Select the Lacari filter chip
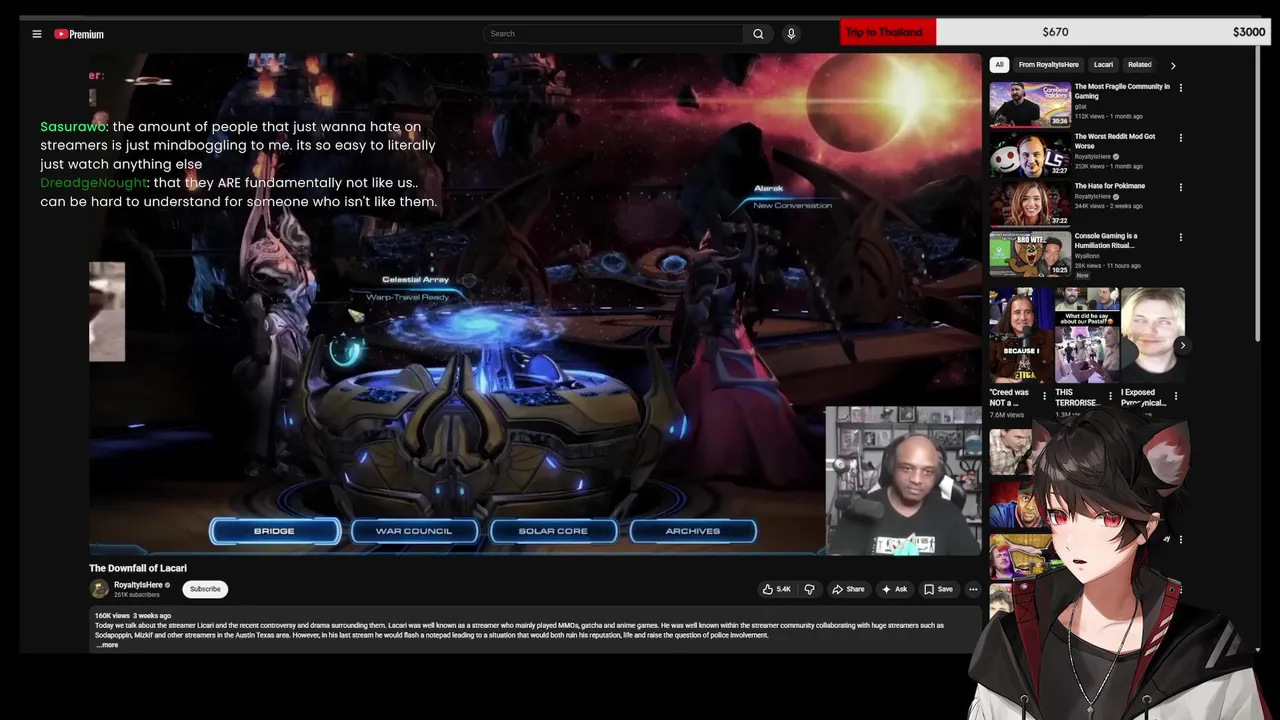The width and height of the screenshot is (1280, 720). [x=1103, y=65]
